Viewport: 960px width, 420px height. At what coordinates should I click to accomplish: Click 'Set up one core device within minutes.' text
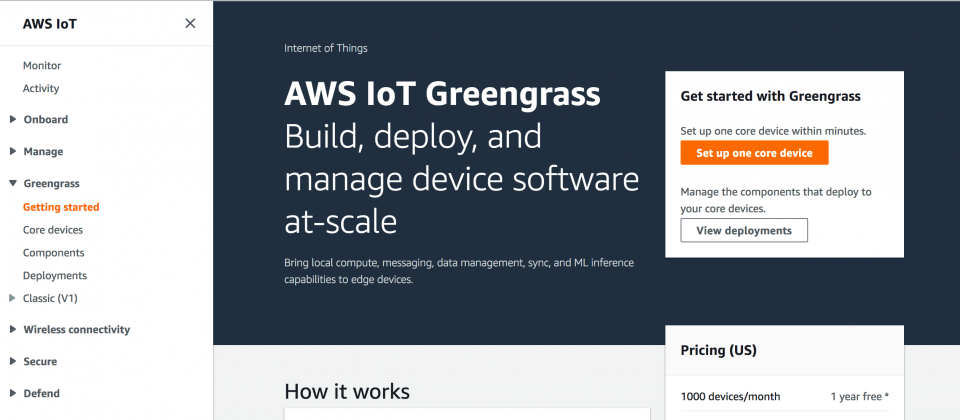tap(773, 130)
